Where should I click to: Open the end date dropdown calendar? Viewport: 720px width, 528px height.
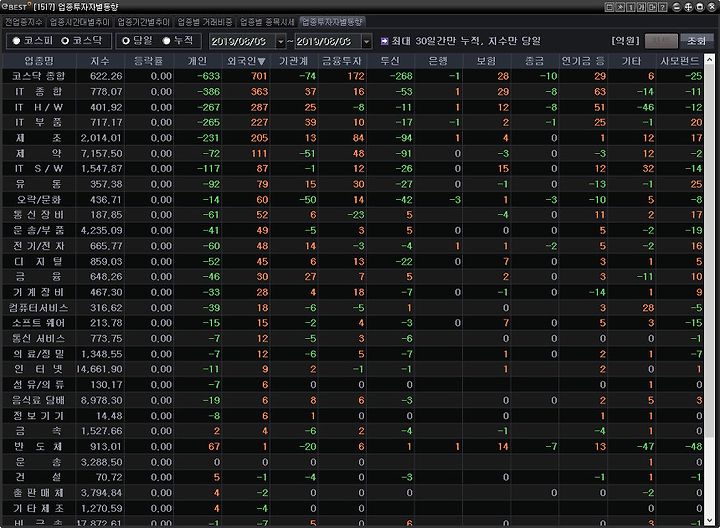click(366, 42)
